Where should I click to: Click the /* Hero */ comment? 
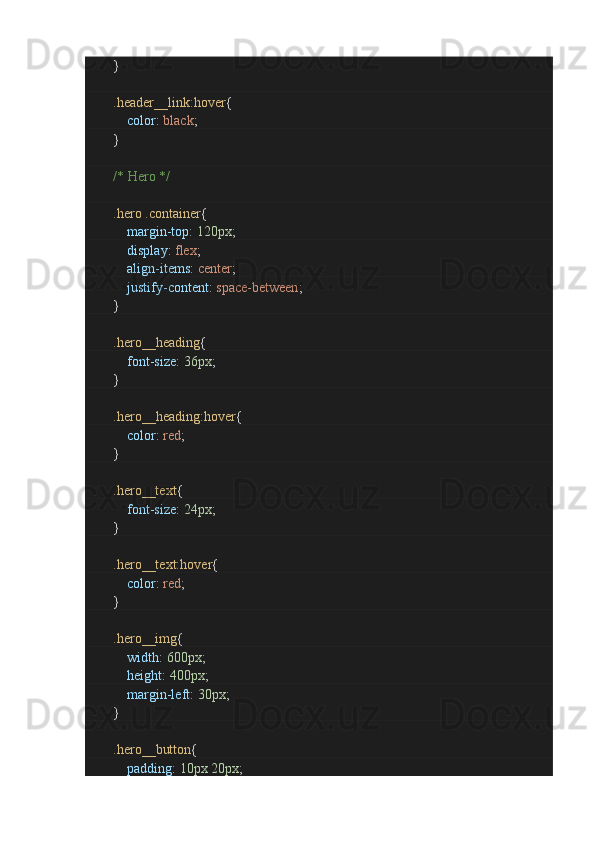click(142, 177)
